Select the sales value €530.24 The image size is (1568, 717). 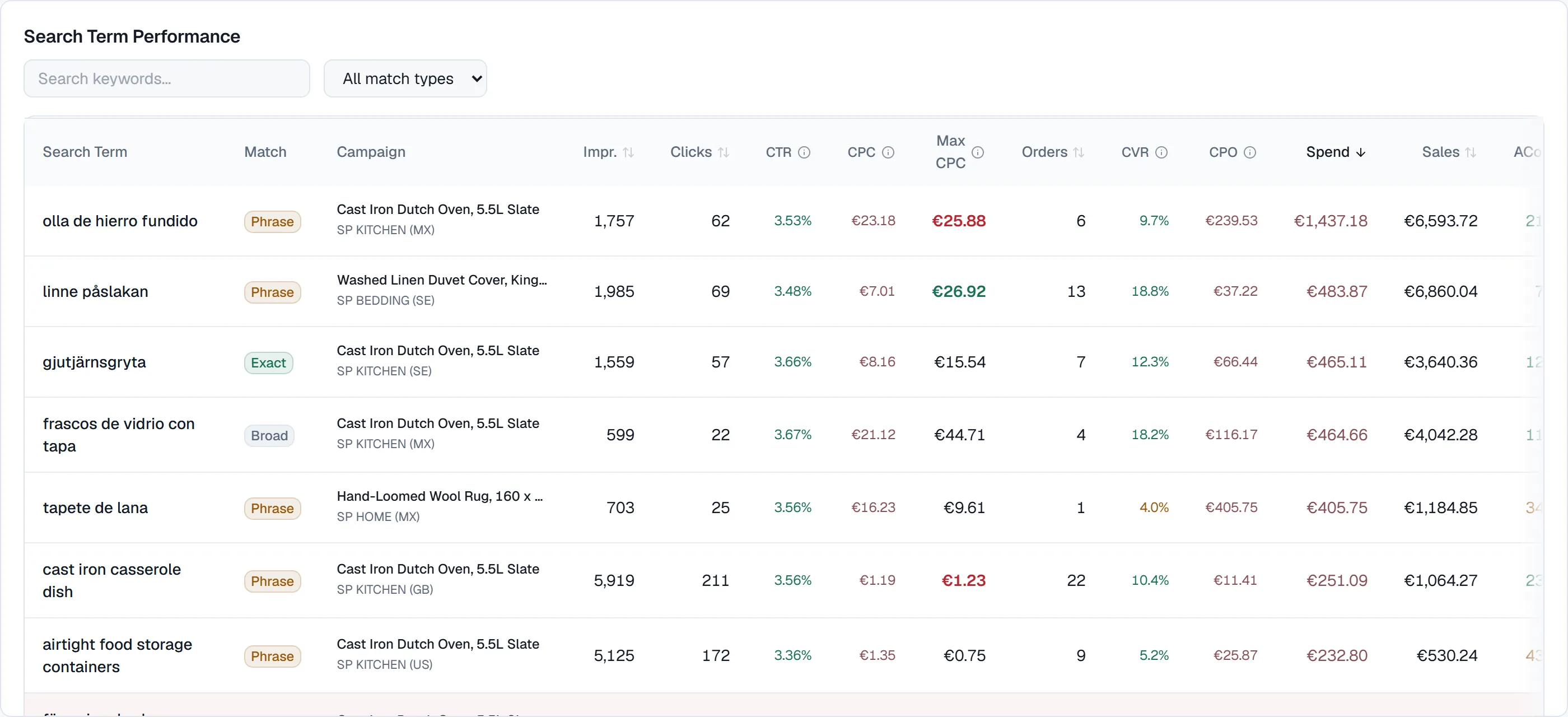pos(1447,655)
